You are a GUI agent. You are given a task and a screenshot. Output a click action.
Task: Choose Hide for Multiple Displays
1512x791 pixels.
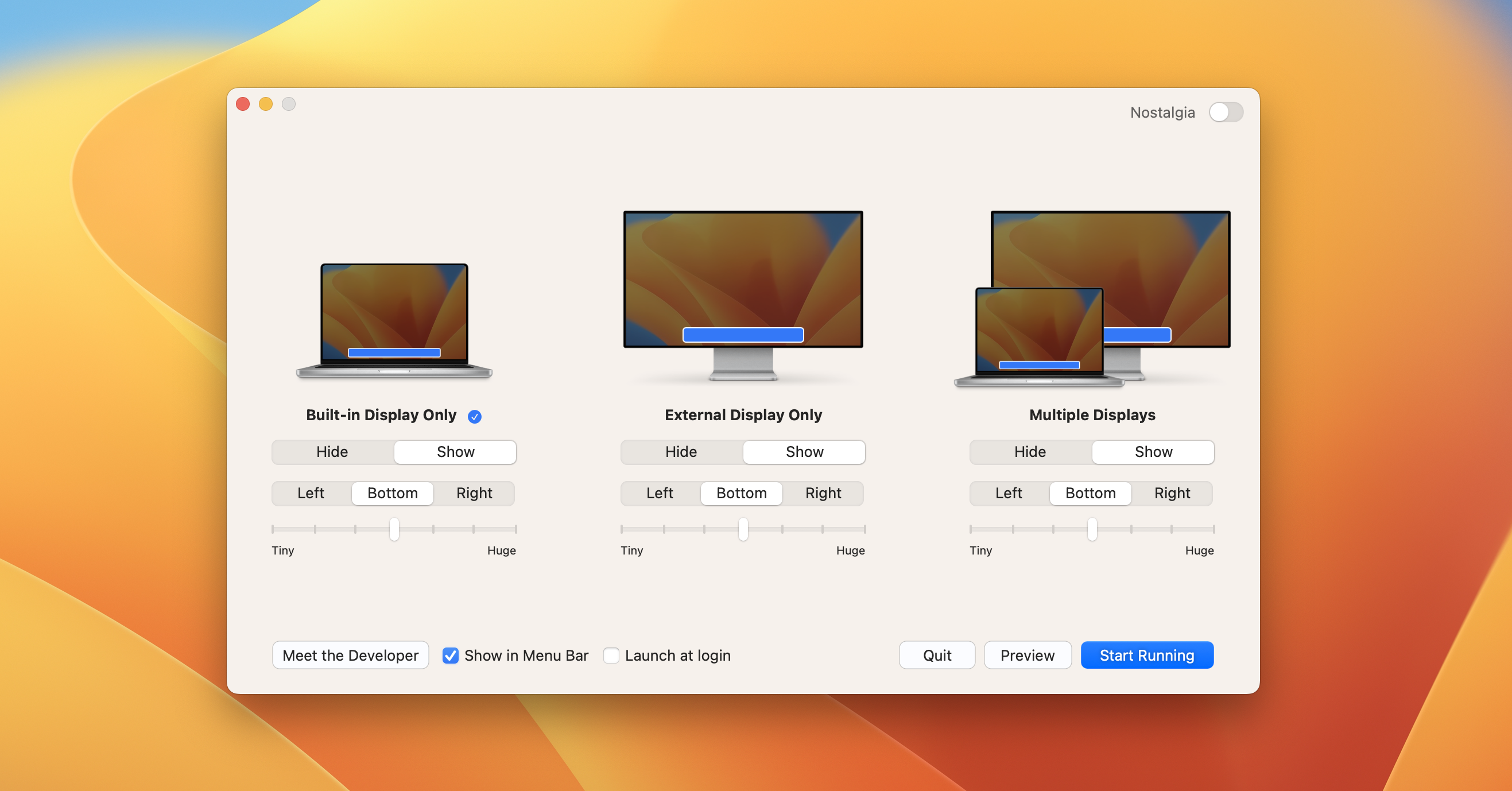[1030, 452]
